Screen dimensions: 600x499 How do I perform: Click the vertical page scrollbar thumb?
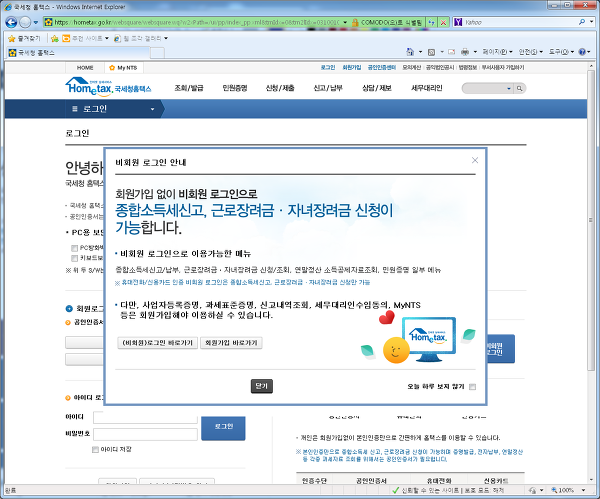[591, 220]
